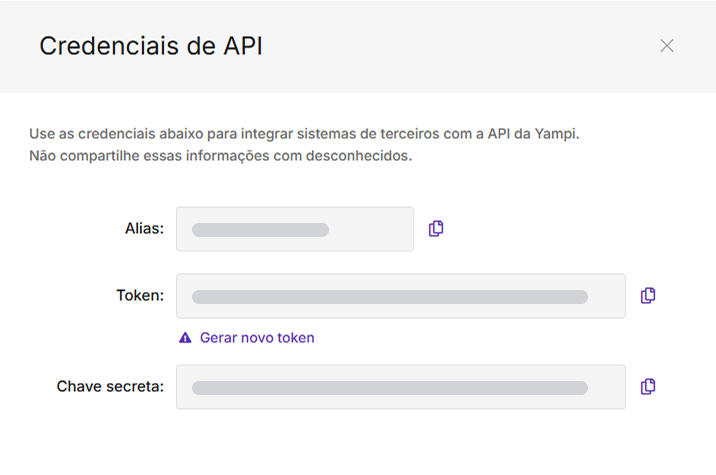The height and width of the screenshot is (475, 716).
Task: Click warning triangle beside Gerar novo token
Action: [185, 338]
